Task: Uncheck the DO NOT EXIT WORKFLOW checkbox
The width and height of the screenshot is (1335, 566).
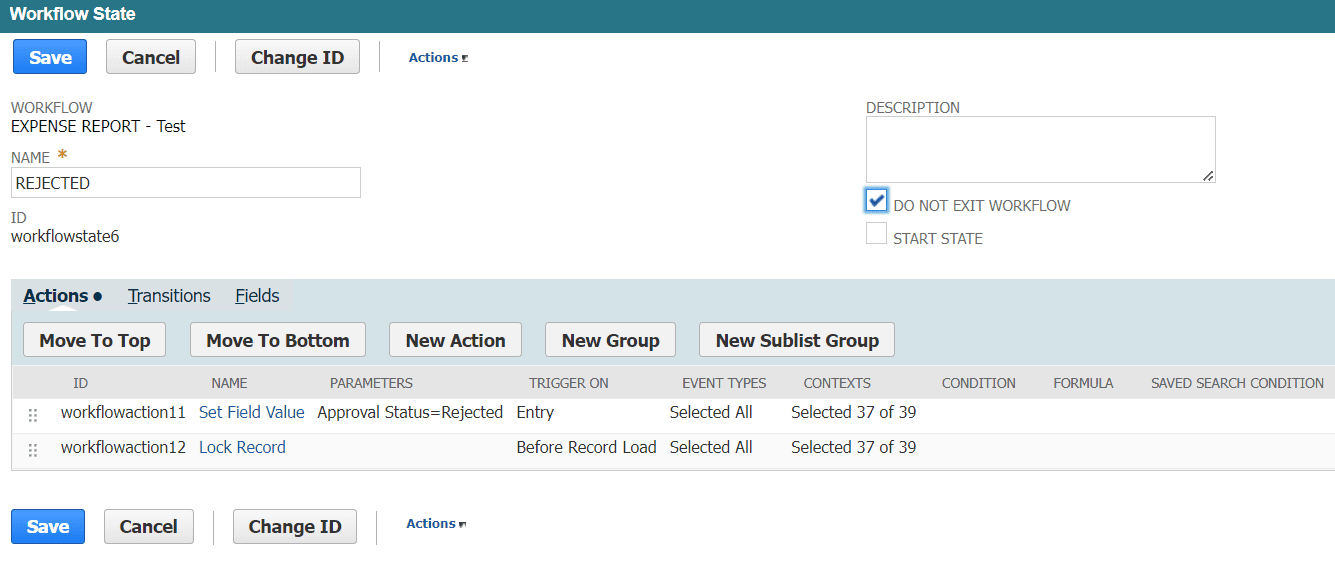Action: pos(877,200)
